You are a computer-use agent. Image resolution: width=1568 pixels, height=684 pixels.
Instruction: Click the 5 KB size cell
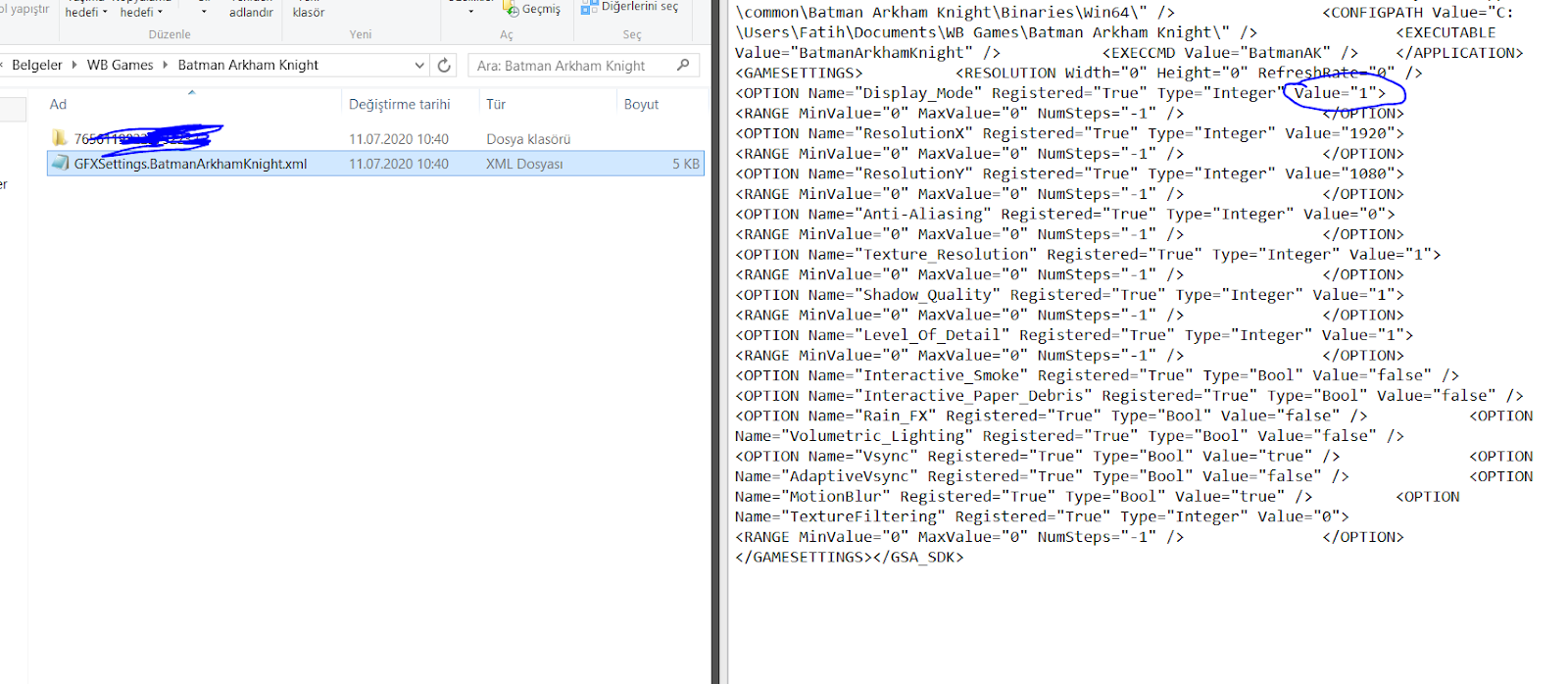[686, 164]
